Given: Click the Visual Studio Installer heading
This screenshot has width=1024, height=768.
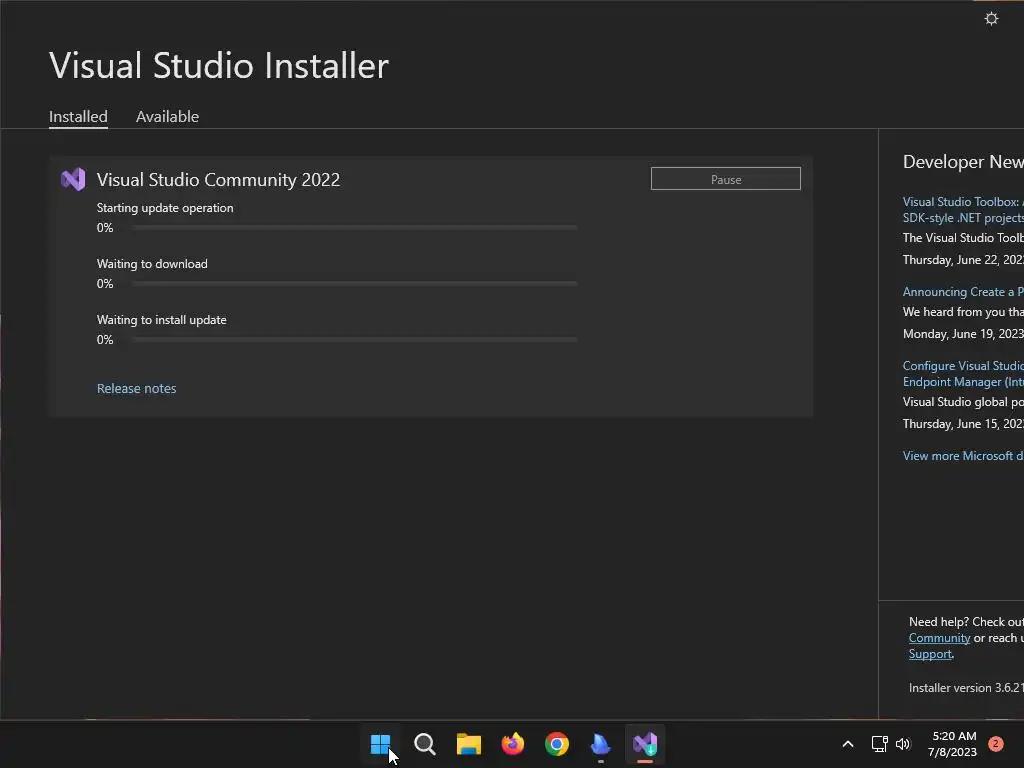Looking at the screenshot, I should point(219,65).
